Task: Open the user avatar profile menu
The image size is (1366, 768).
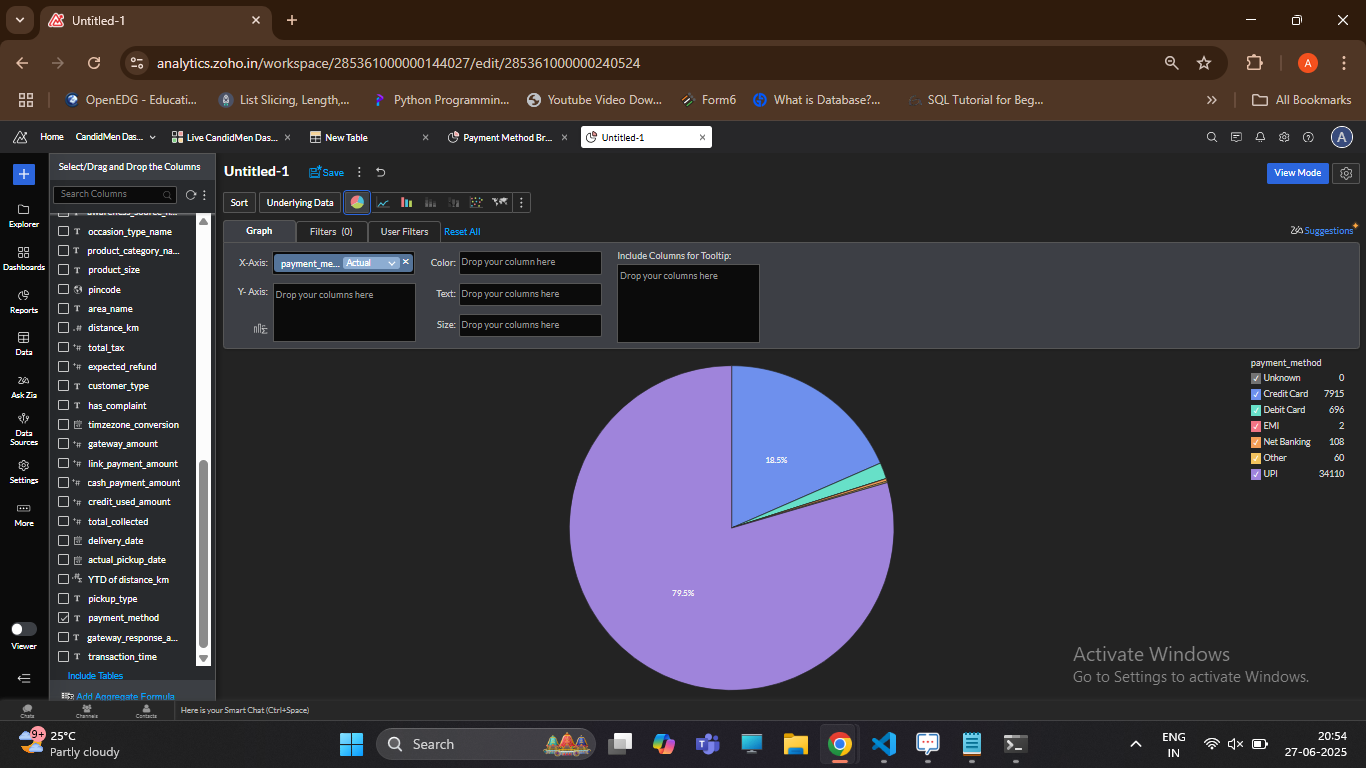Action: tap(1342, 137)
